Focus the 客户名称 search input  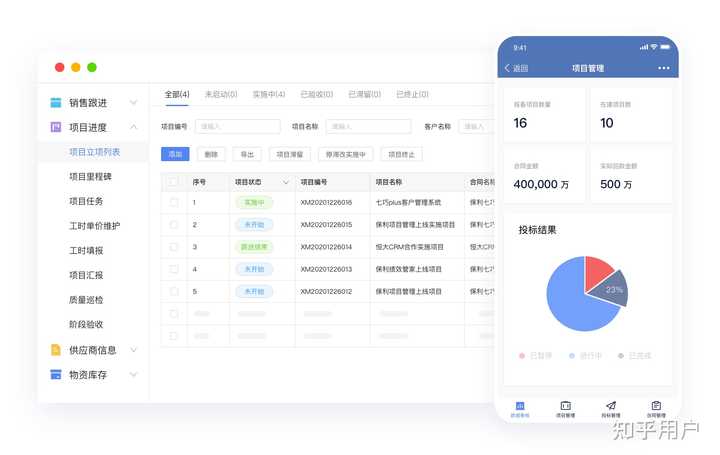click(477, 126)
